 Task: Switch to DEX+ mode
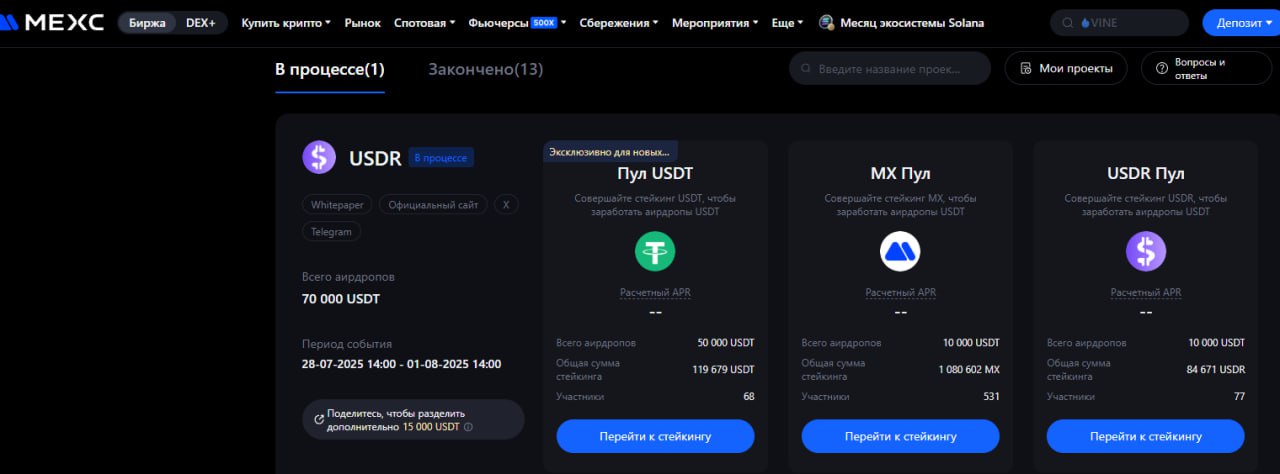point(201,22)
